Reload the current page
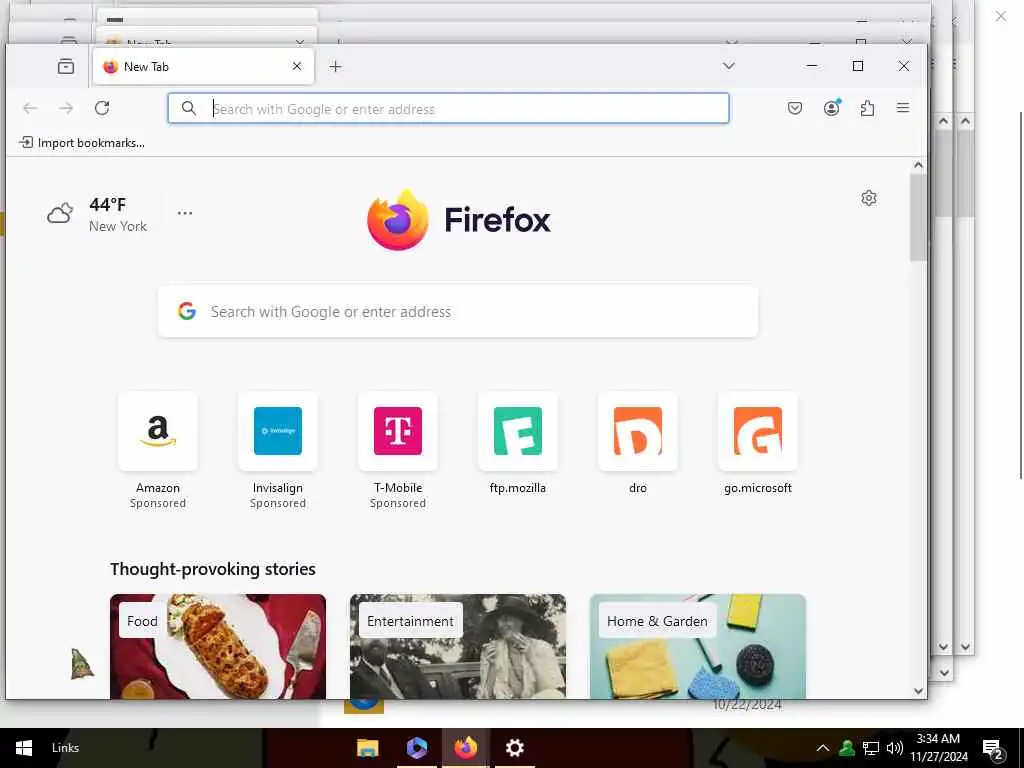Screen dimensions: 1024x768 pyautogui.click(x=102, y=108)
